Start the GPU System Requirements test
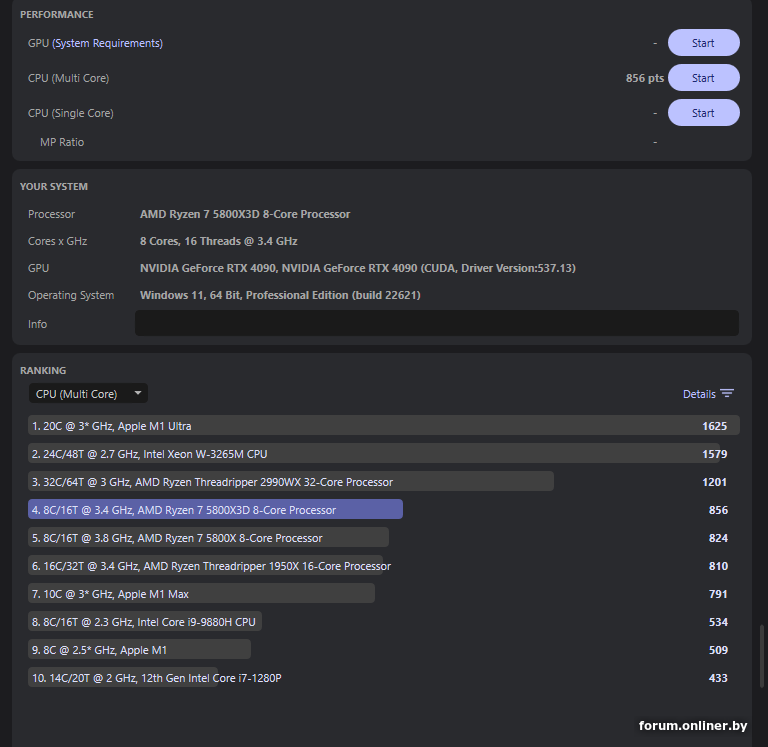This screenshot has height=747, width=768. [x=703, y=43]
